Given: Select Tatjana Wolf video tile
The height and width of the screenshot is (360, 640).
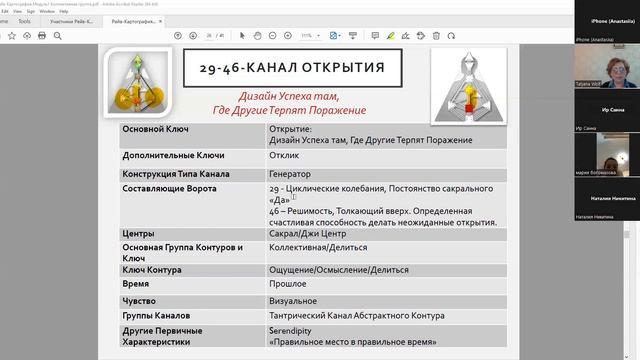Looking at the screenshot, I should (607, 66).
